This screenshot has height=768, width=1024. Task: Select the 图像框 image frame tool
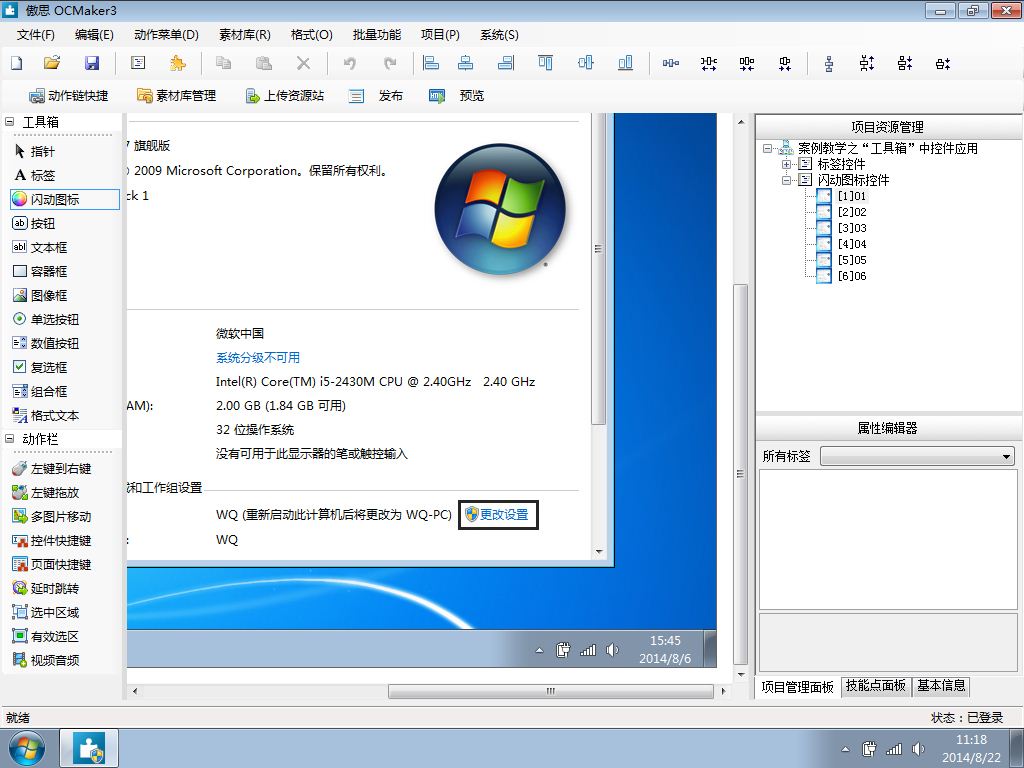[x=40, y=295]
